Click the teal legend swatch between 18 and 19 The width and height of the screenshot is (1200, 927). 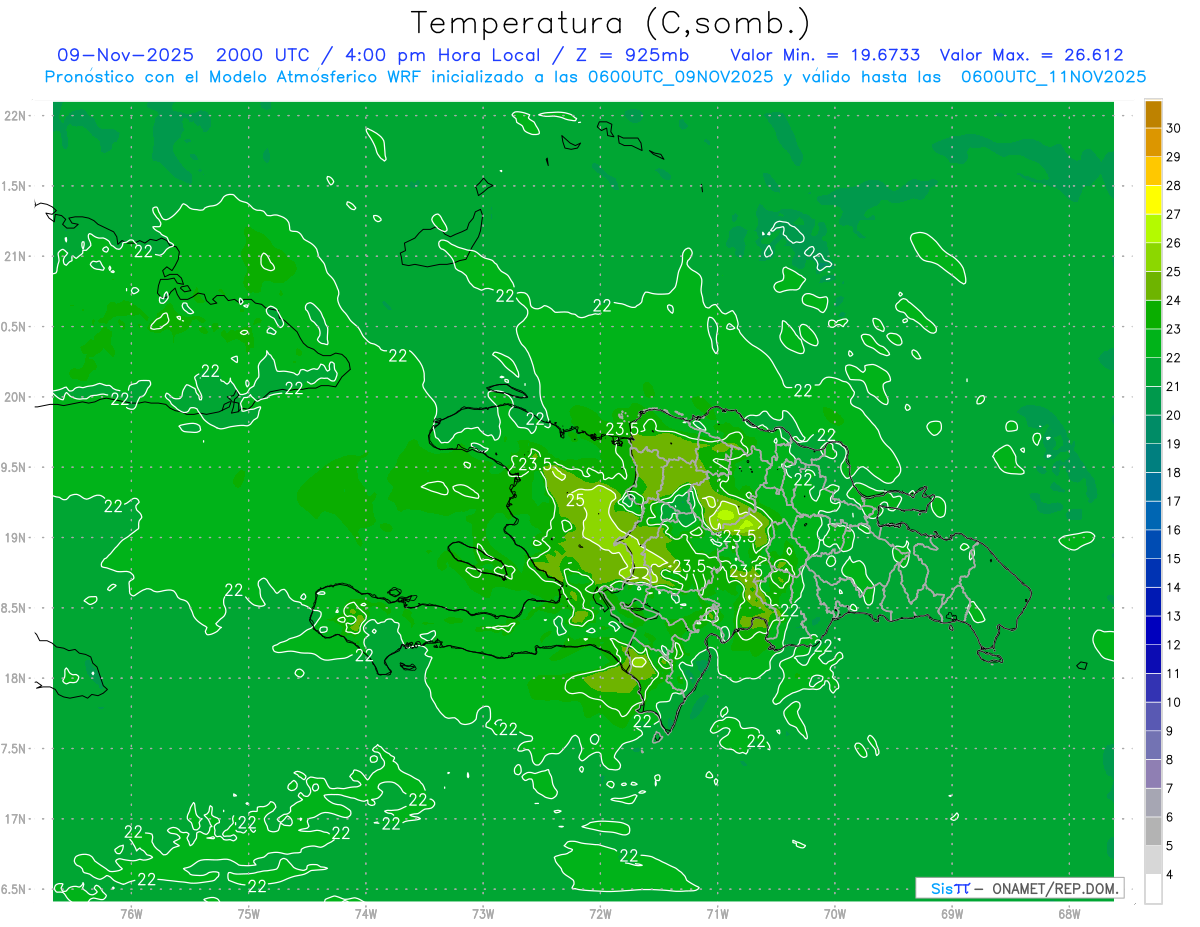pos(1153,458)
